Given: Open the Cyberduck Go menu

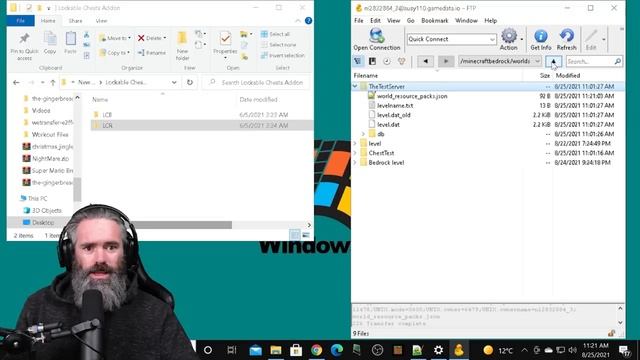Looking at the screenshot, I should [410, 20].
